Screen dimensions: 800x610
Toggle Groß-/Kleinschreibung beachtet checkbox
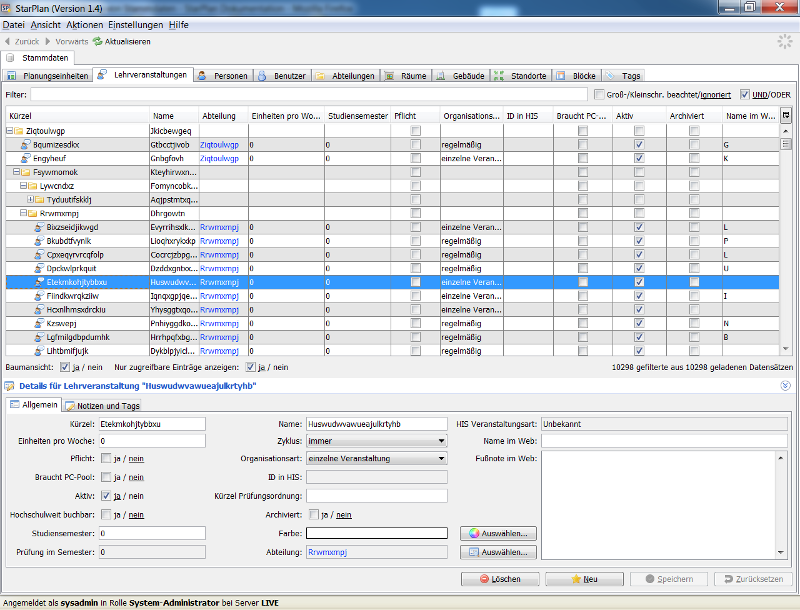pos(599,94)
